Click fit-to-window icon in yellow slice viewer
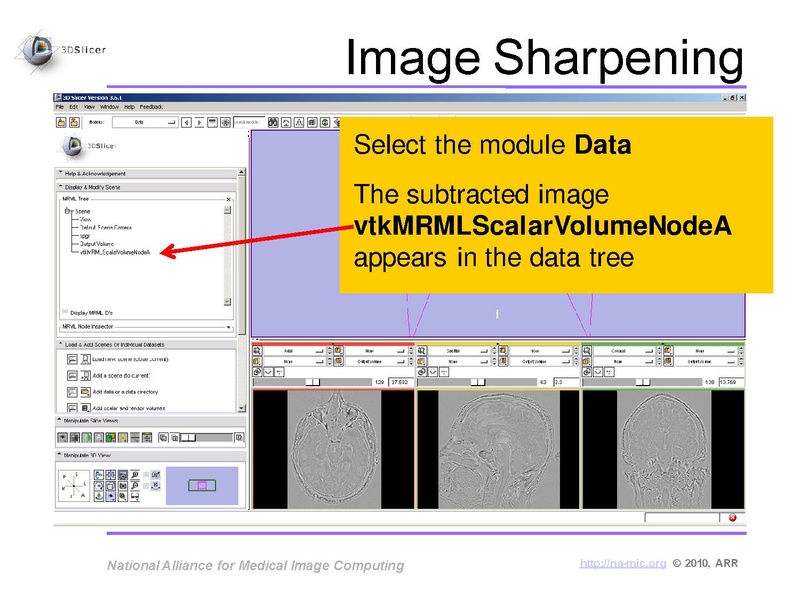 [422, 351]
